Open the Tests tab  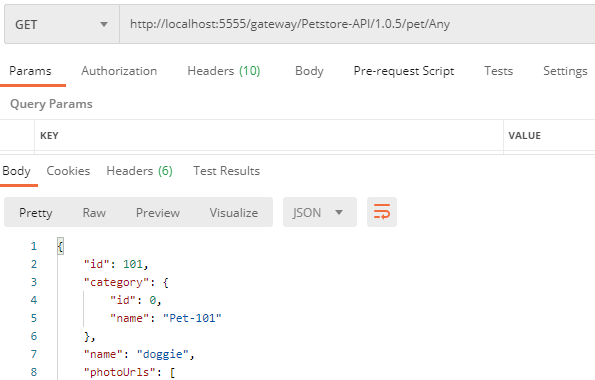coord(499,71)
